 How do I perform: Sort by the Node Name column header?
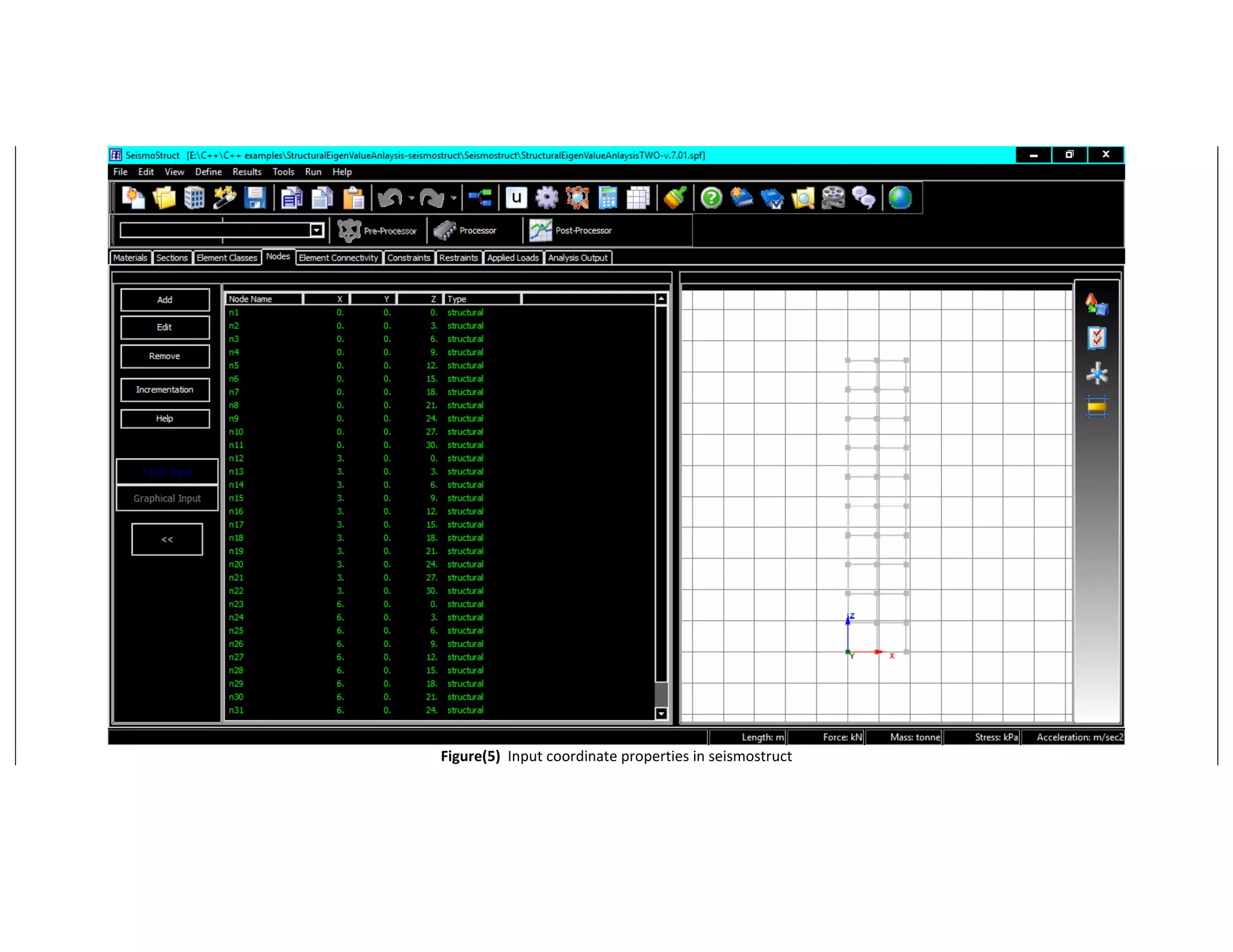[x=264, y=299]
